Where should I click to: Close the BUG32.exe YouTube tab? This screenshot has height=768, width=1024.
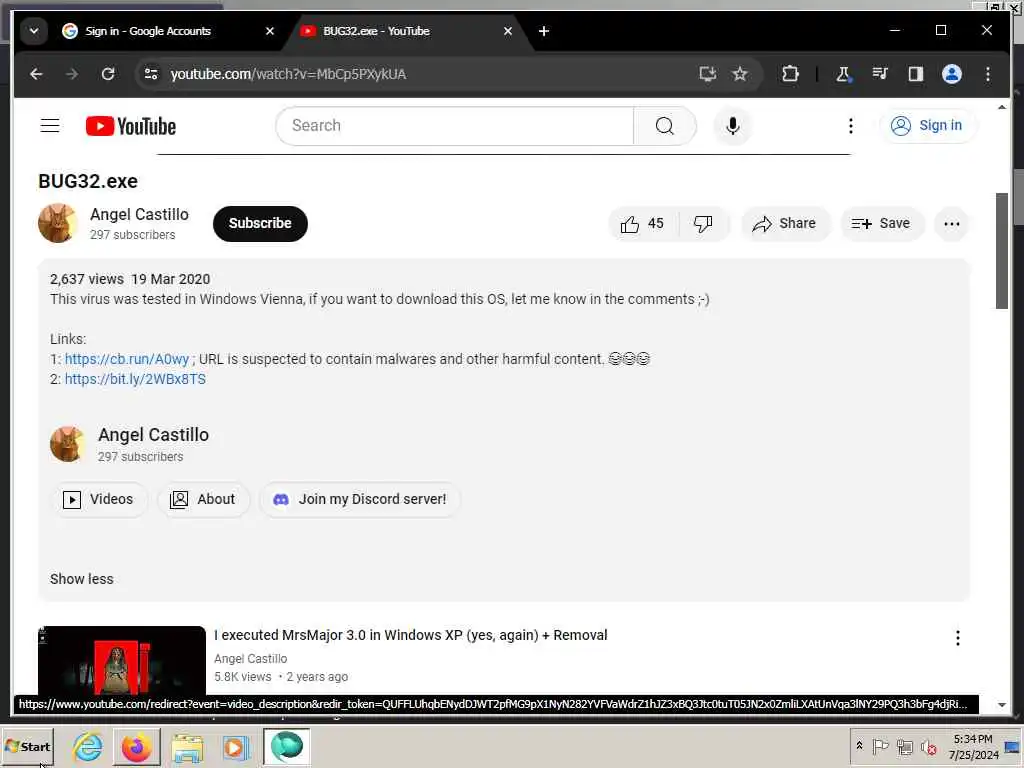tap(507, 31)
